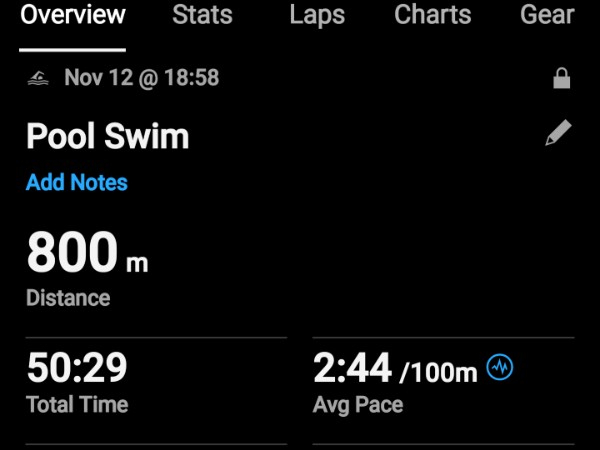The image size is (600, 450).
Task: Open the Gear tab
Action: coord(548,16)
